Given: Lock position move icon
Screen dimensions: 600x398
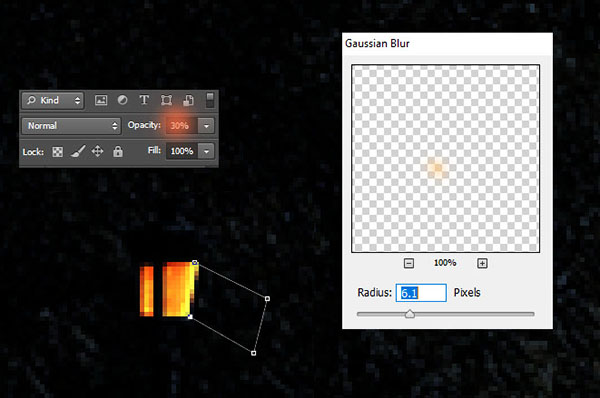Looking at the screenshot, I should pyautogui.click(x=98, y=151).
